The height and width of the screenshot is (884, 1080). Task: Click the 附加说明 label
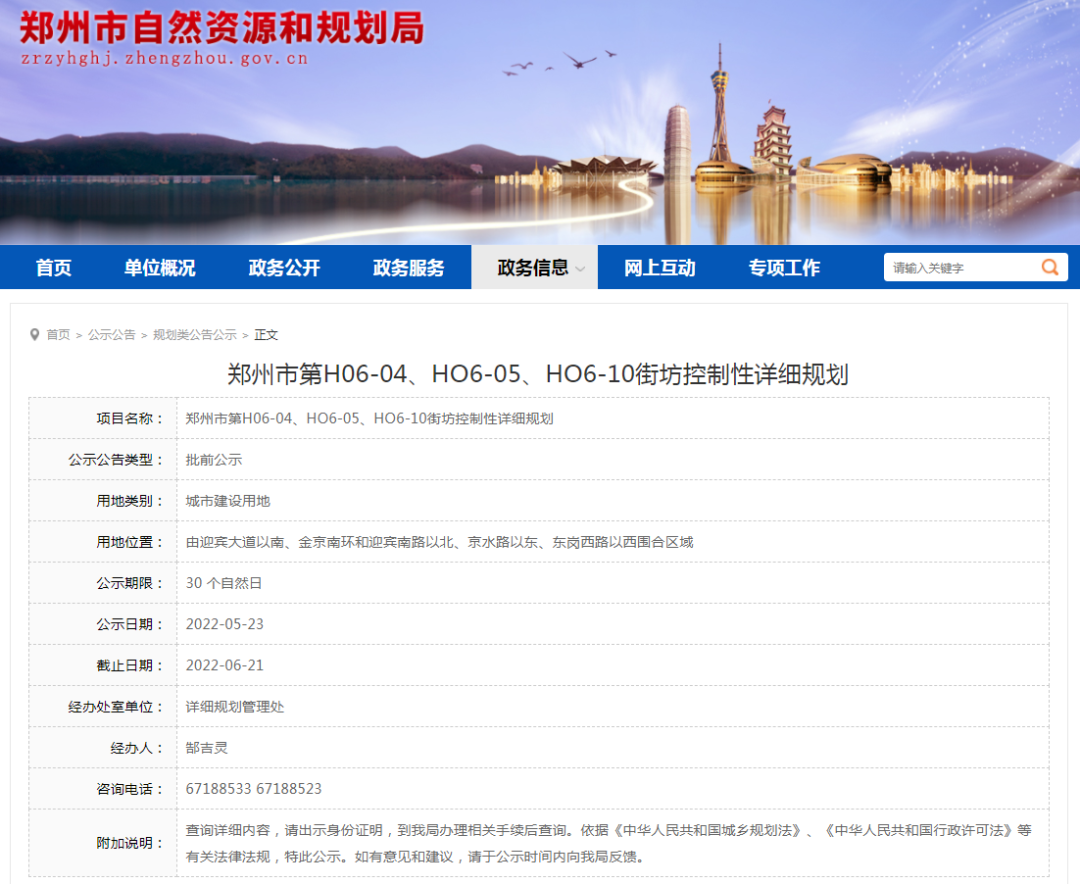pos(130,843)
